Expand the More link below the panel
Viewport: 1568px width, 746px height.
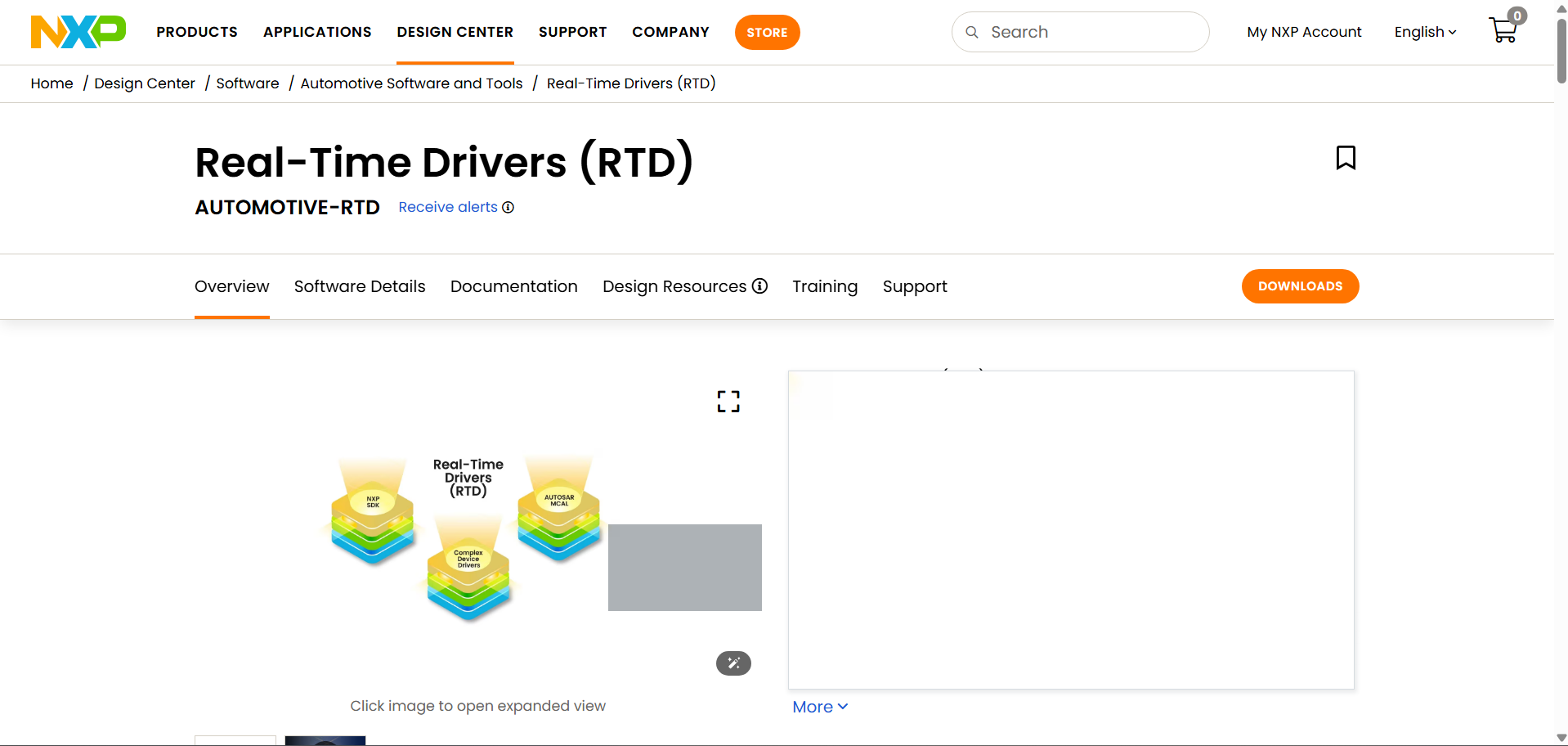coord(820,707)
